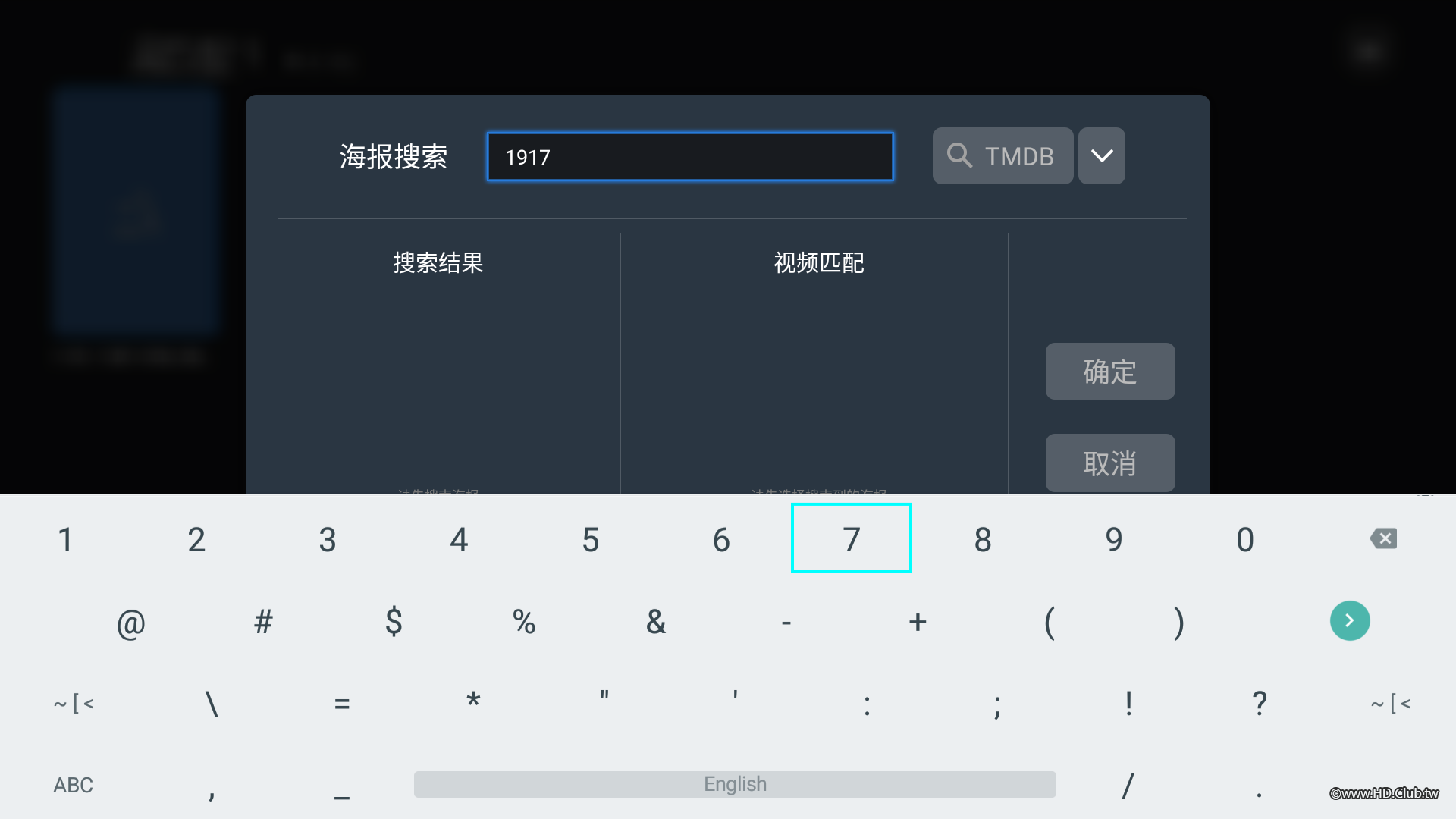Image resolution: width=1456 pixels, height=819 pixels.
Task: Tap the green next-arrow key
Action: pos(1350,621)
